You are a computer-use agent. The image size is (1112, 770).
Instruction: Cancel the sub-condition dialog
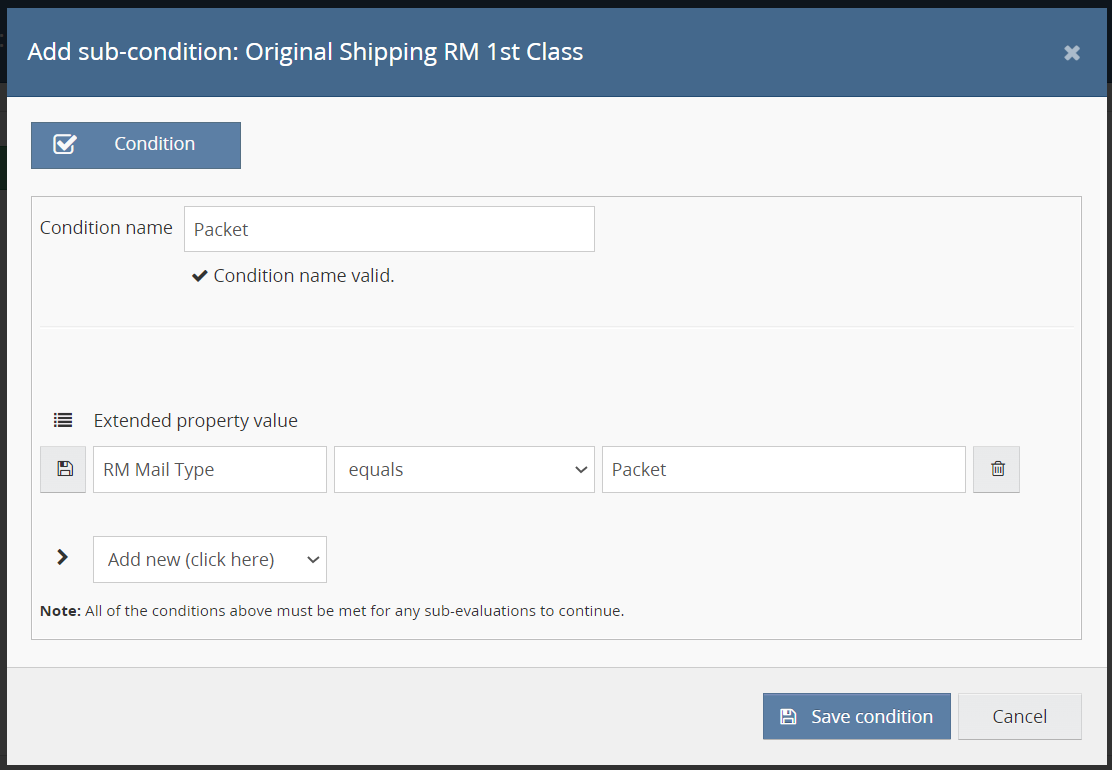[1019, 717]
